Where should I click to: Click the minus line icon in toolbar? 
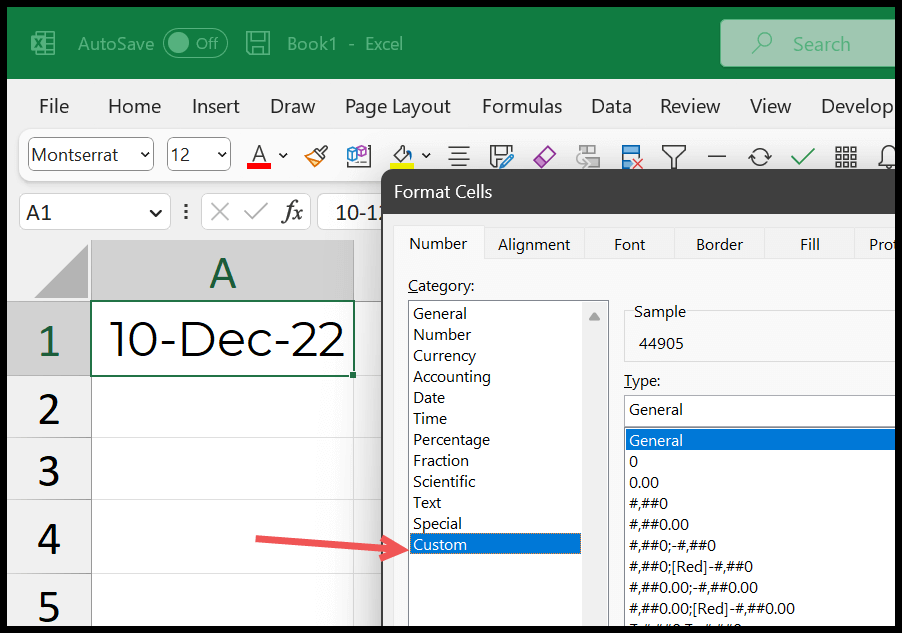(717, 156)
